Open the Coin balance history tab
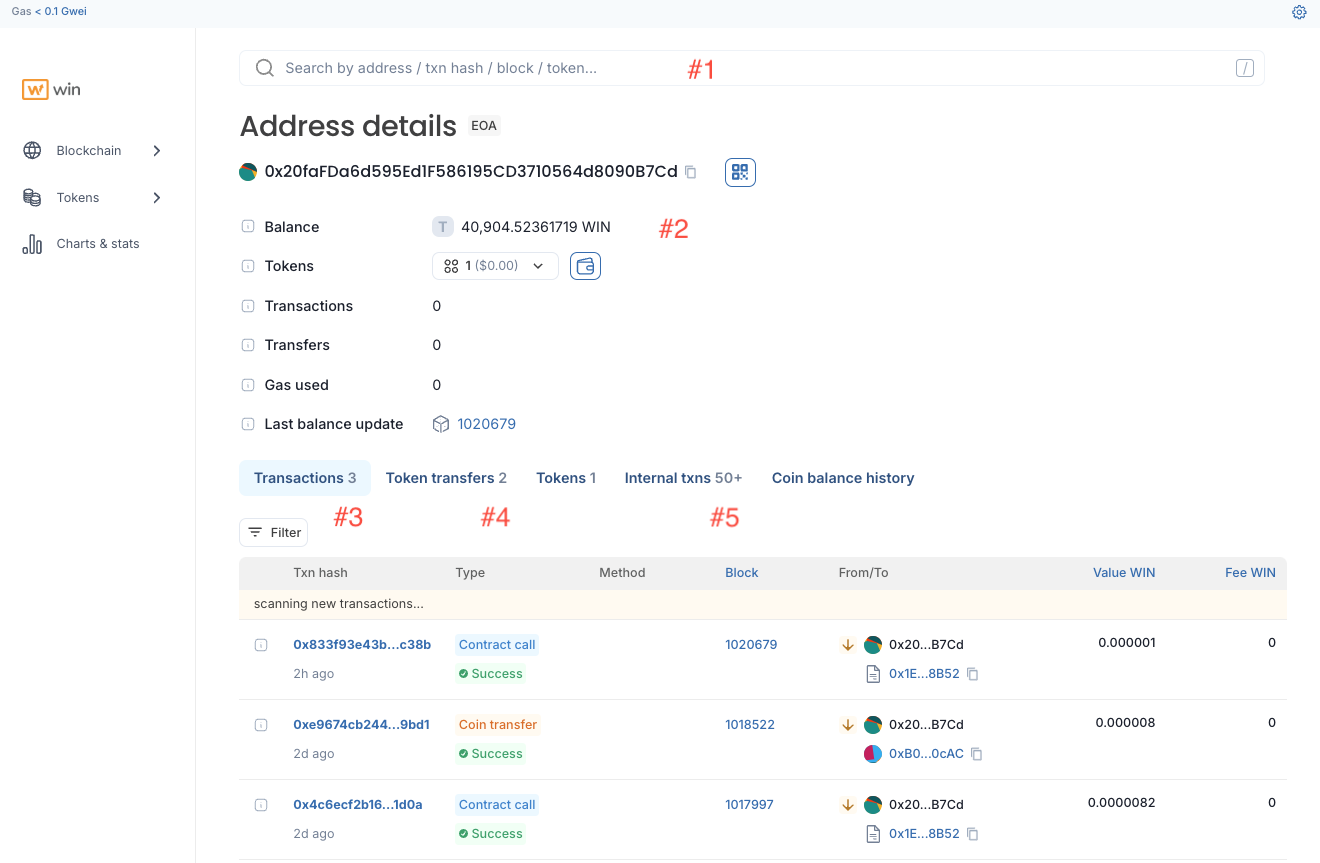This screenshot has height=863, width=1320. click(x=843, y=478)
